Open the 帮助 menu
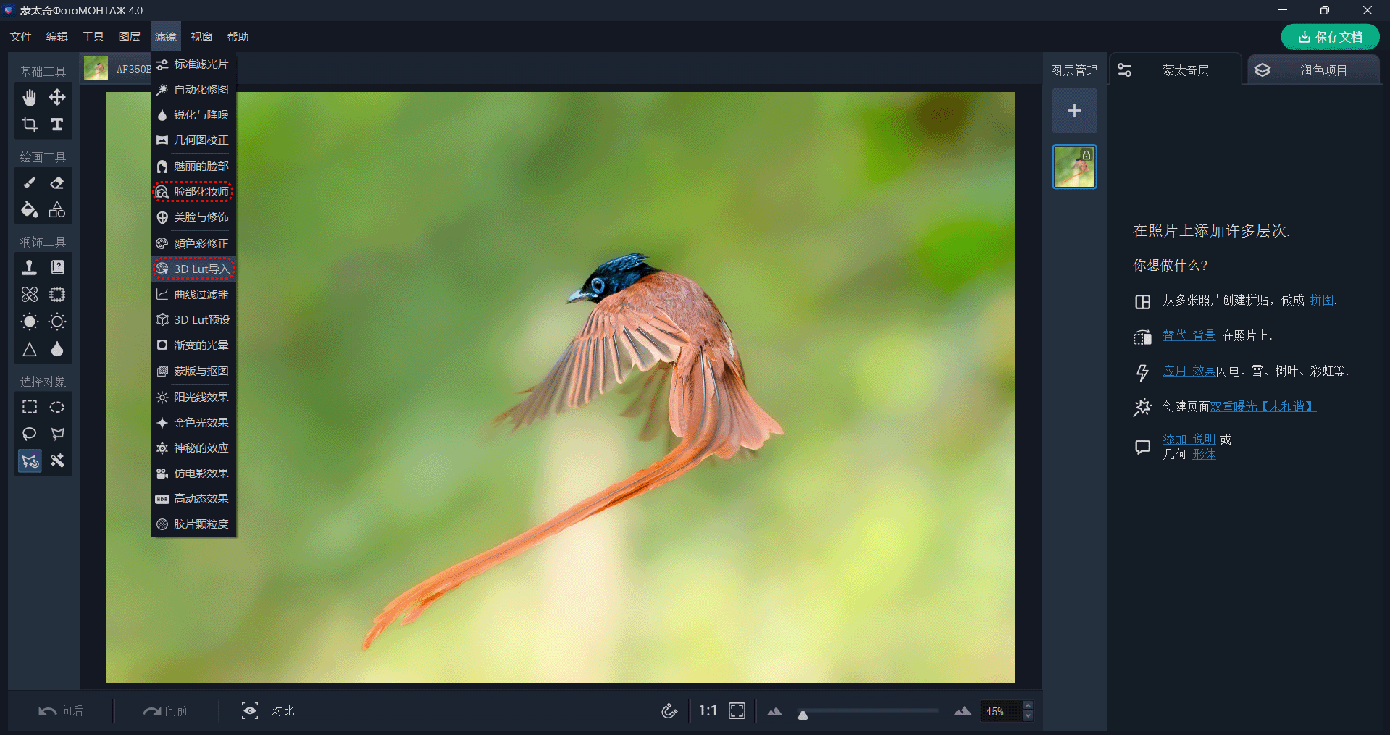 coord(237,37)
